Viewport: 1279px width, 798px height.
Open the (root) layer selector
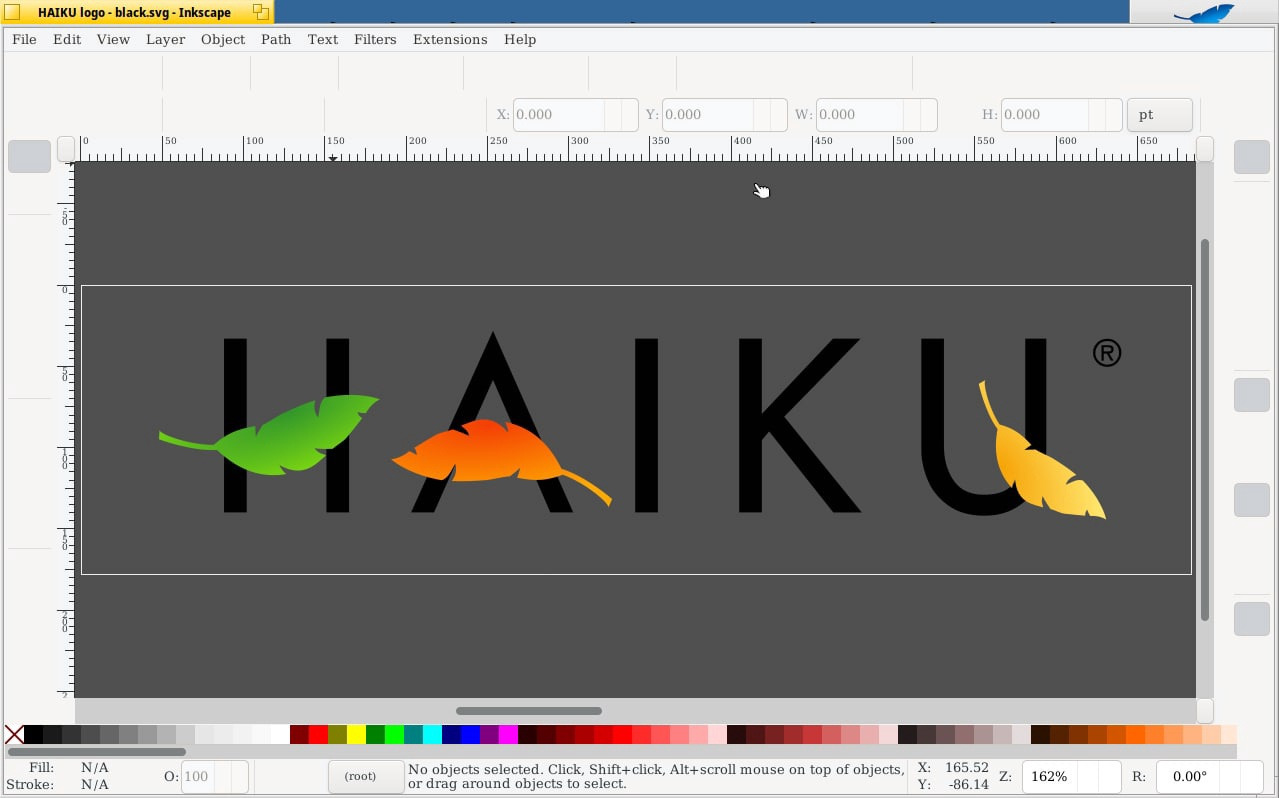pyautogui.click(x=360, y=777)
